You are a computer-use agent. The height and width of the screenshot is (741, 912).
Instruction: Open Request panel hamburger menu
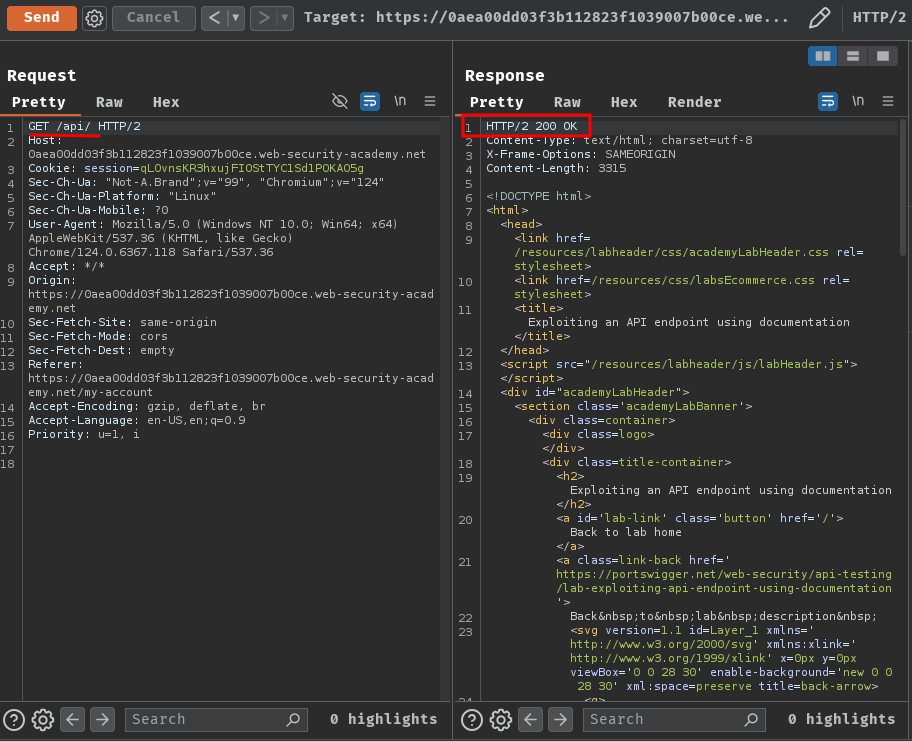click(430, 101)
